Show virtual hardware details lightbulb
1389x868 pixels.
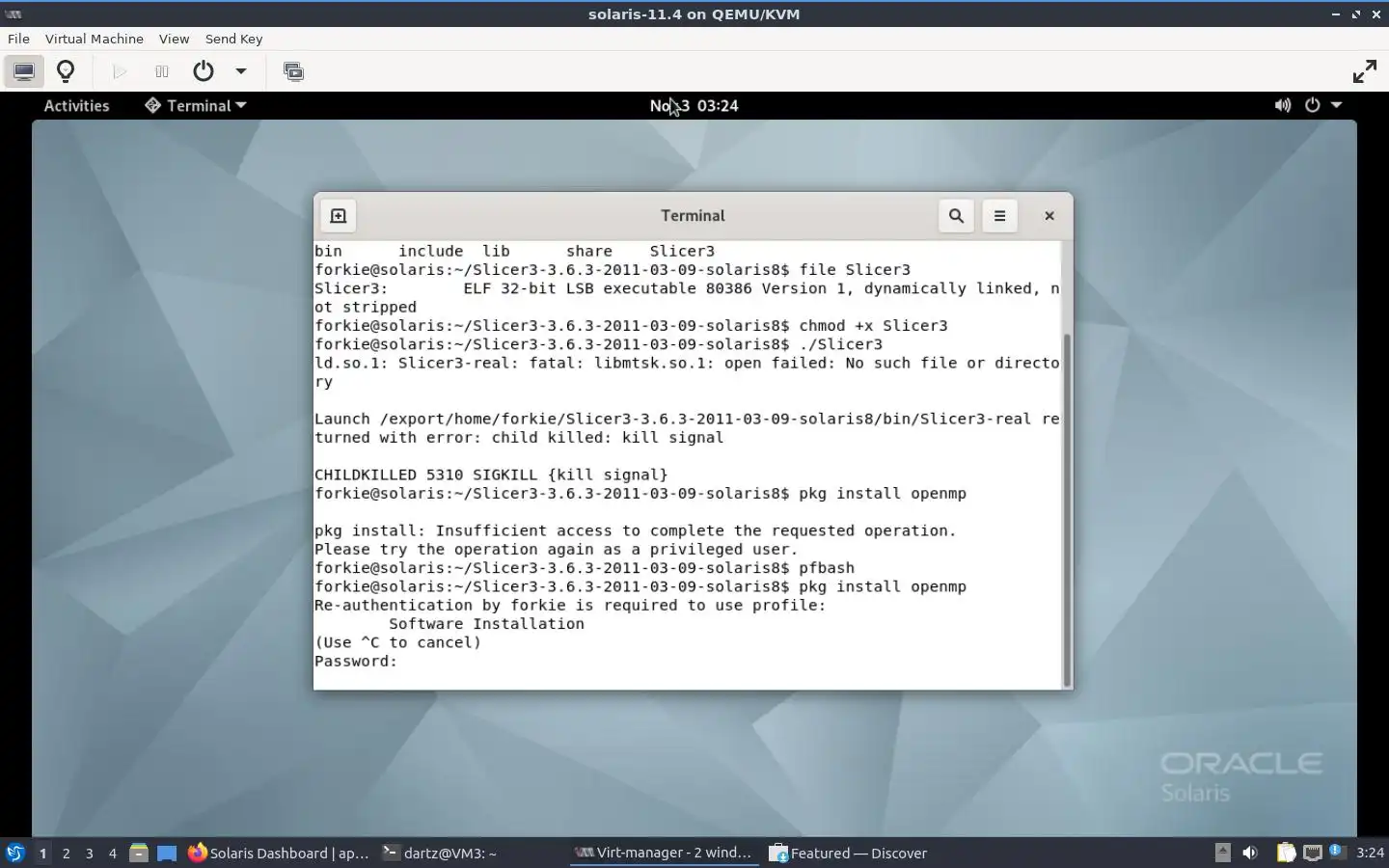pos(66,71)
